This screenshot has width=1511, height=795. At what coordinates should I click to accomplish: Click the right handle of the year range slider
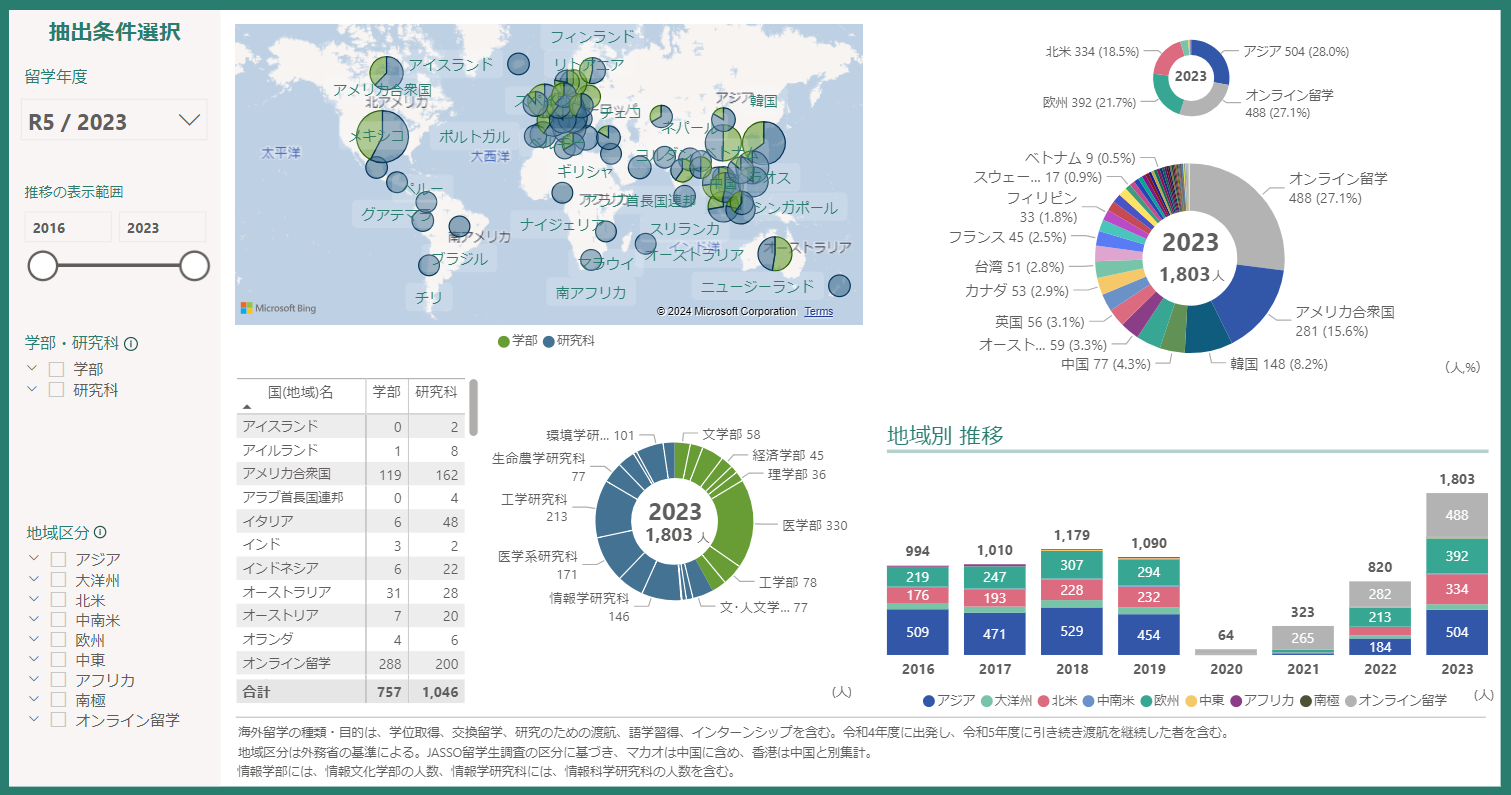coord(194,266)
